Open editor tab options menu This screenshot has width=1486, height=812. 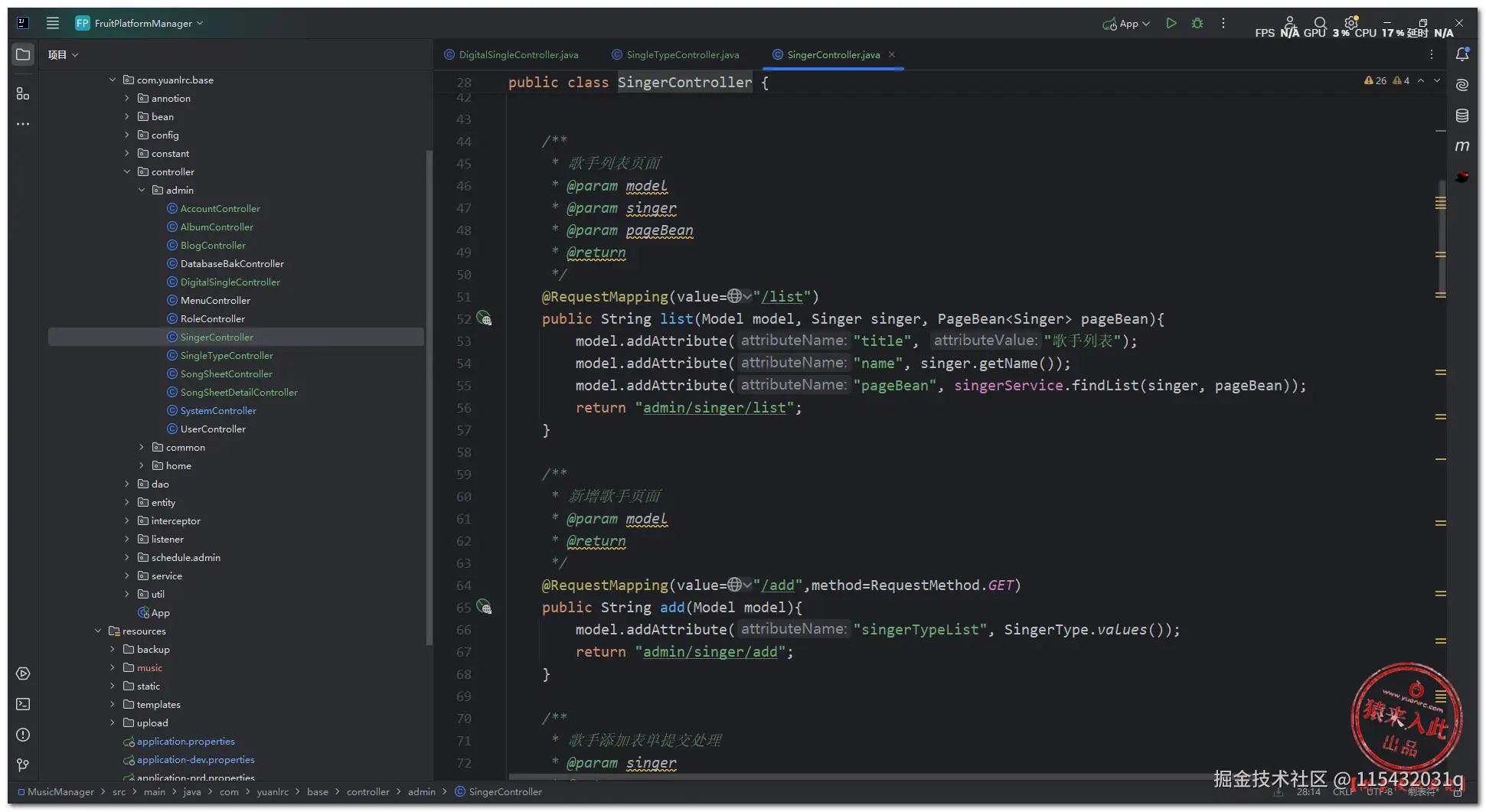[1432, 54]
